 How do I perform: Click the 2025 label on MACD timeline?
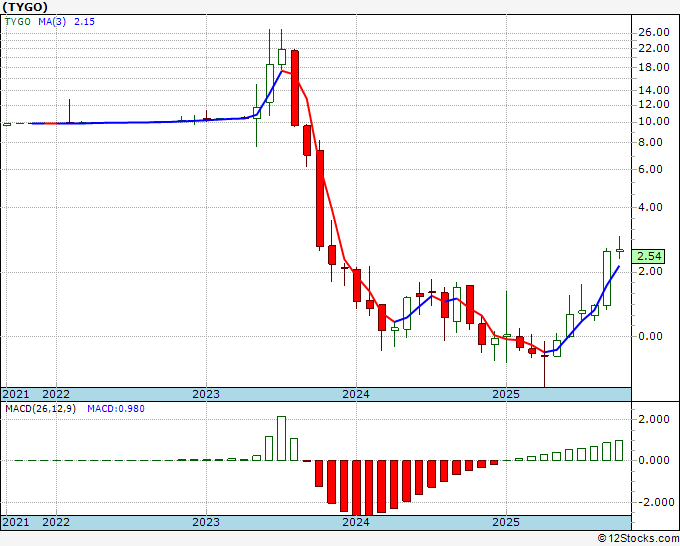pos(506,522)
